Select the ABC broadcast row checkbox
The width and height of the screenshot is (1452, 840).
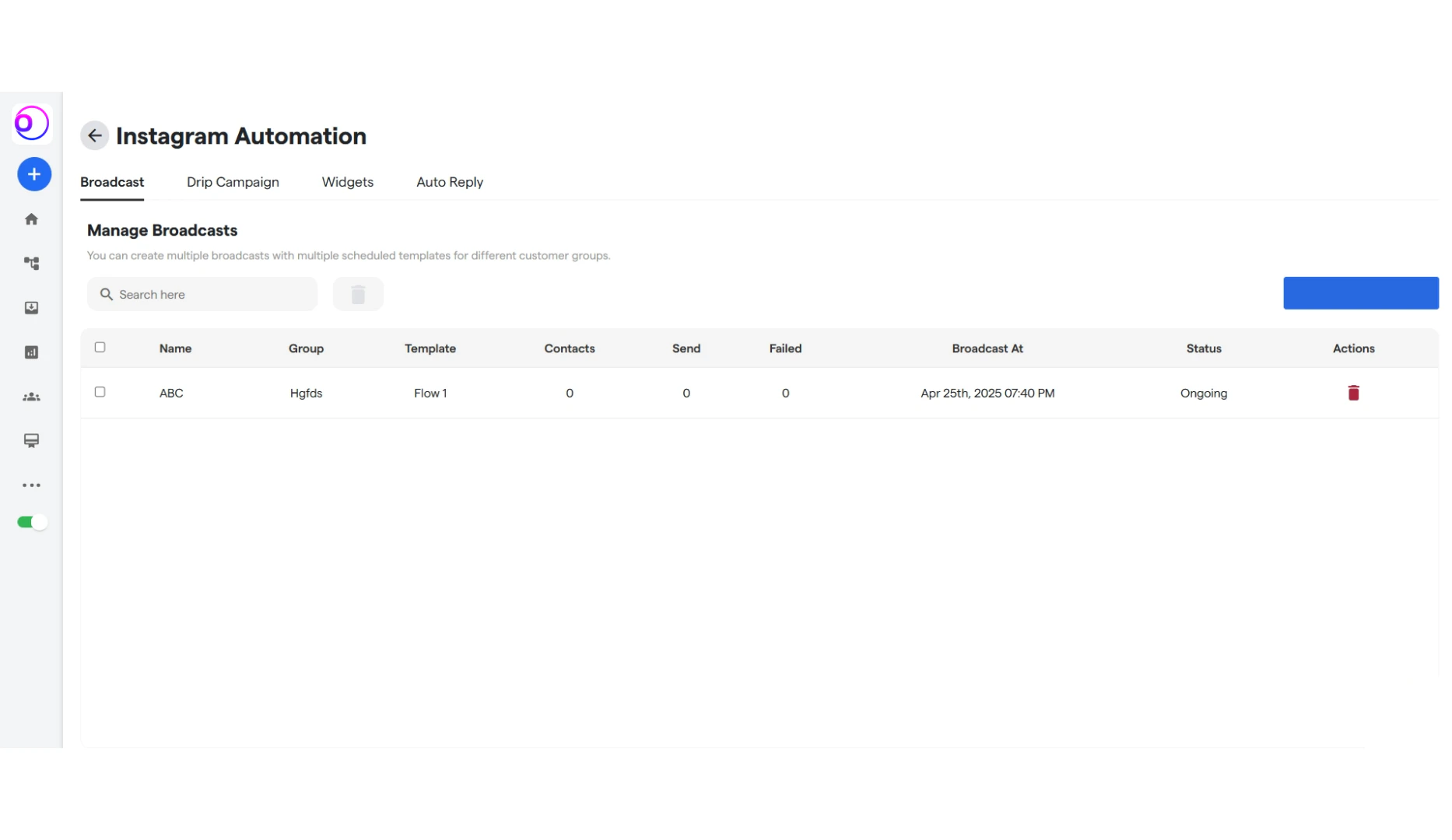100,392
